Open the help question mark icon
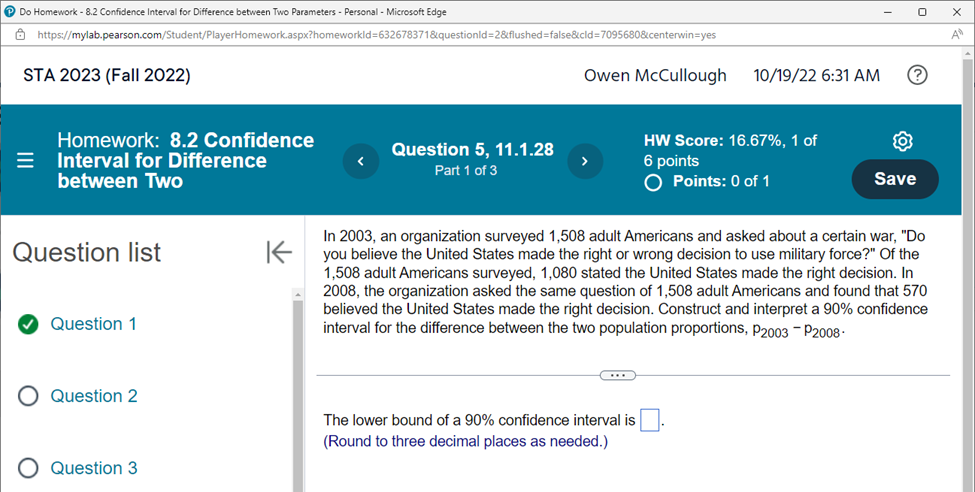The image size is (975, 492). (917, 75)
